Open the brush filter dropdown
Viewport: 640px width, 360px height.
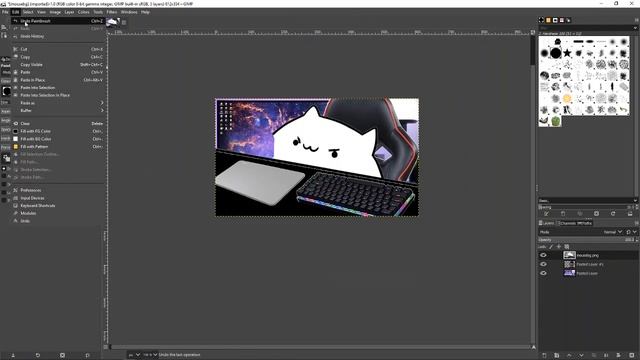tap(635, 28)
